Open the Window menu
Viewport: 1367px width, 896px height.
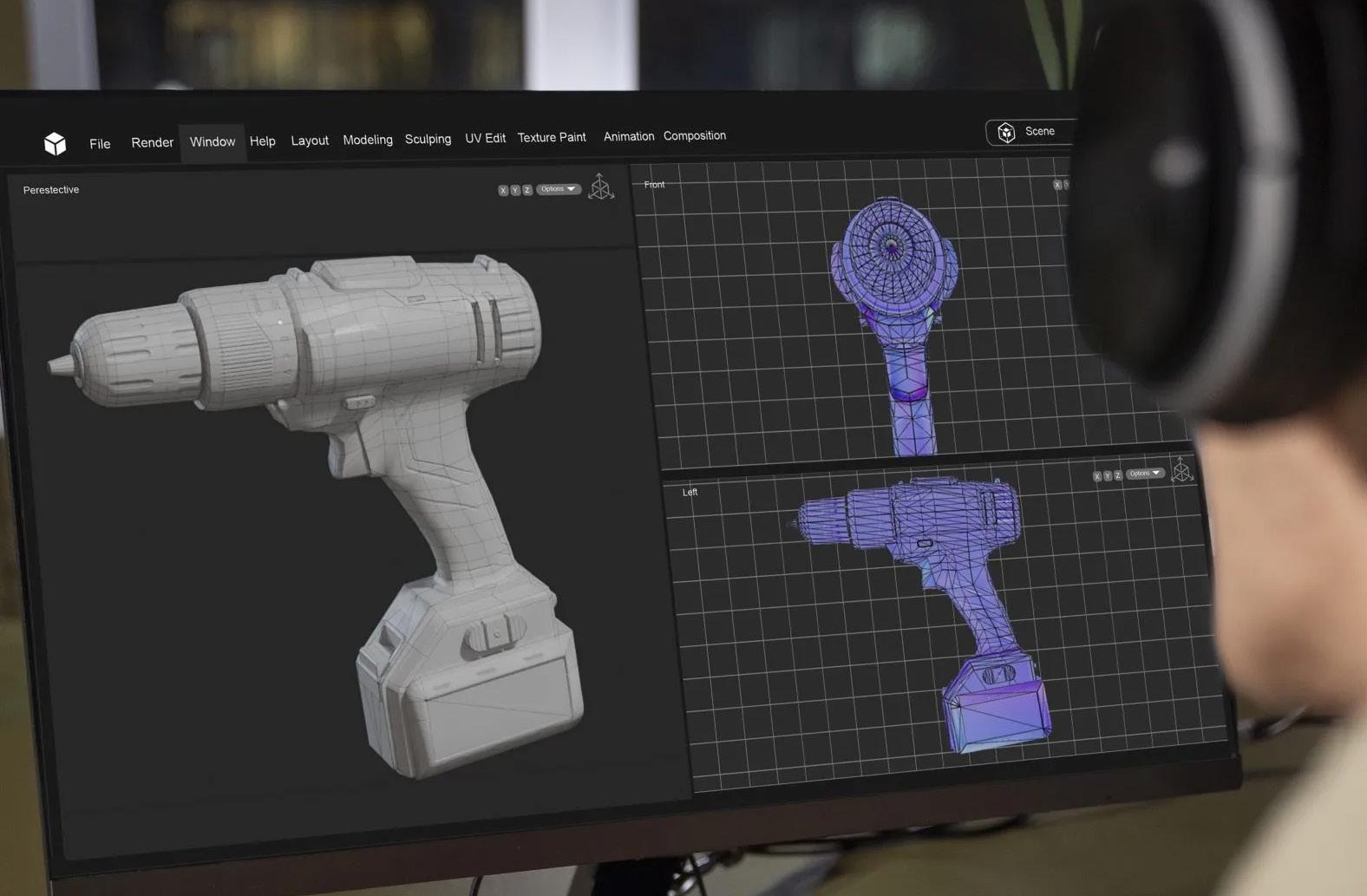pyautogui.click(x=213, y=141)
